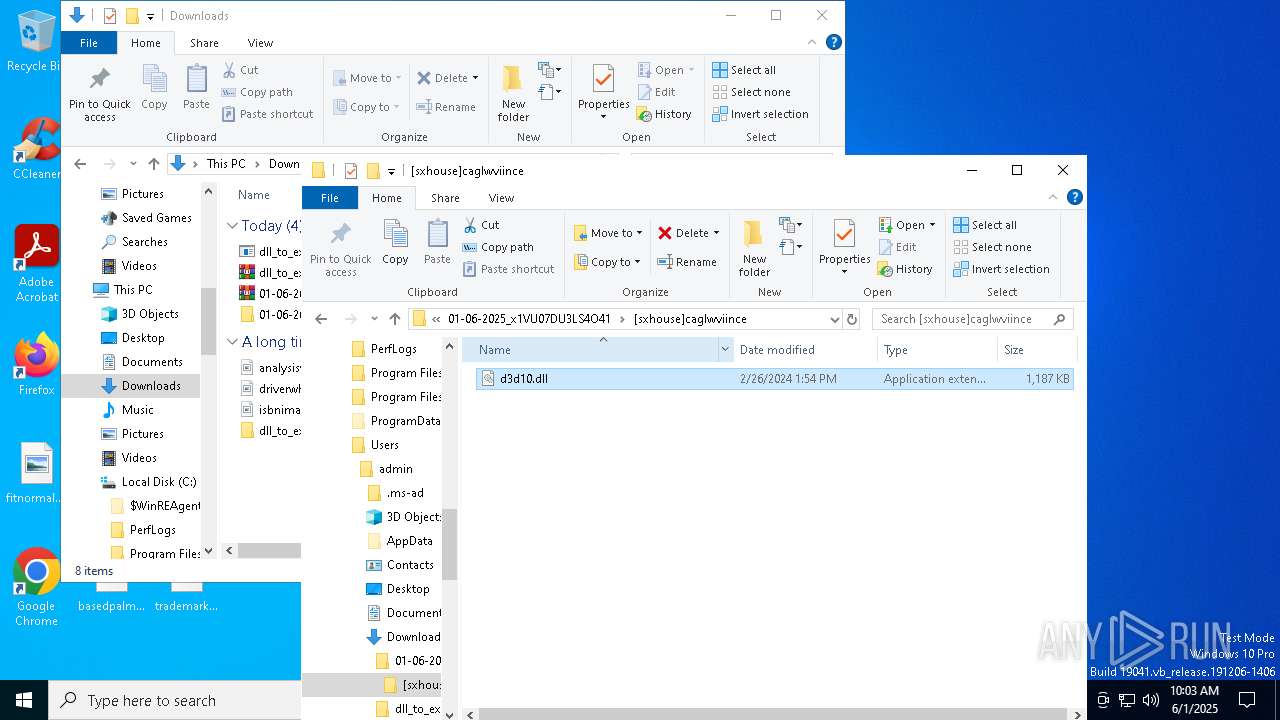Click Paste icon in front window ribbon
This screenshot has width=1280, height=720.
(437, 243)
